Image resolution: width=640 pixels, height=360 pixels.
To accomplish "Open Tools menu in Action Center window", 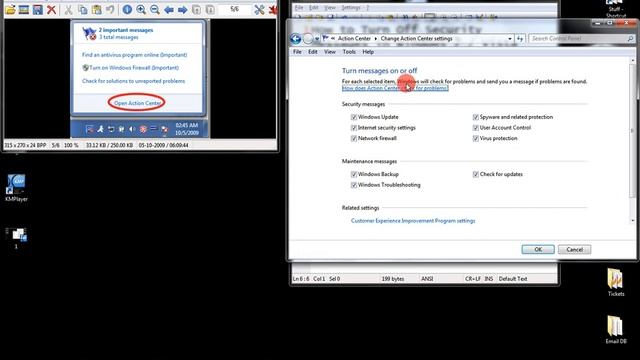I will click(349, 52).
